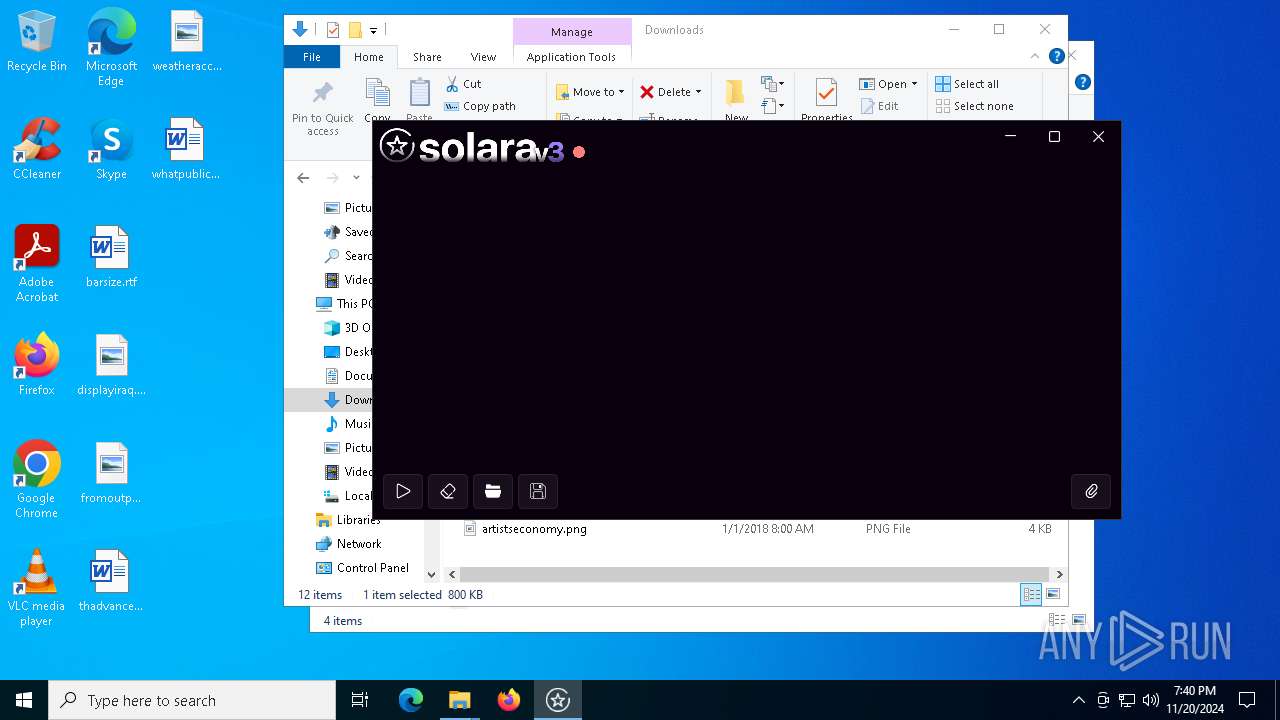The image size is (1280, 720).
Task: Open Explorer help question mark icon
Action: click(x=1056, y=56)
